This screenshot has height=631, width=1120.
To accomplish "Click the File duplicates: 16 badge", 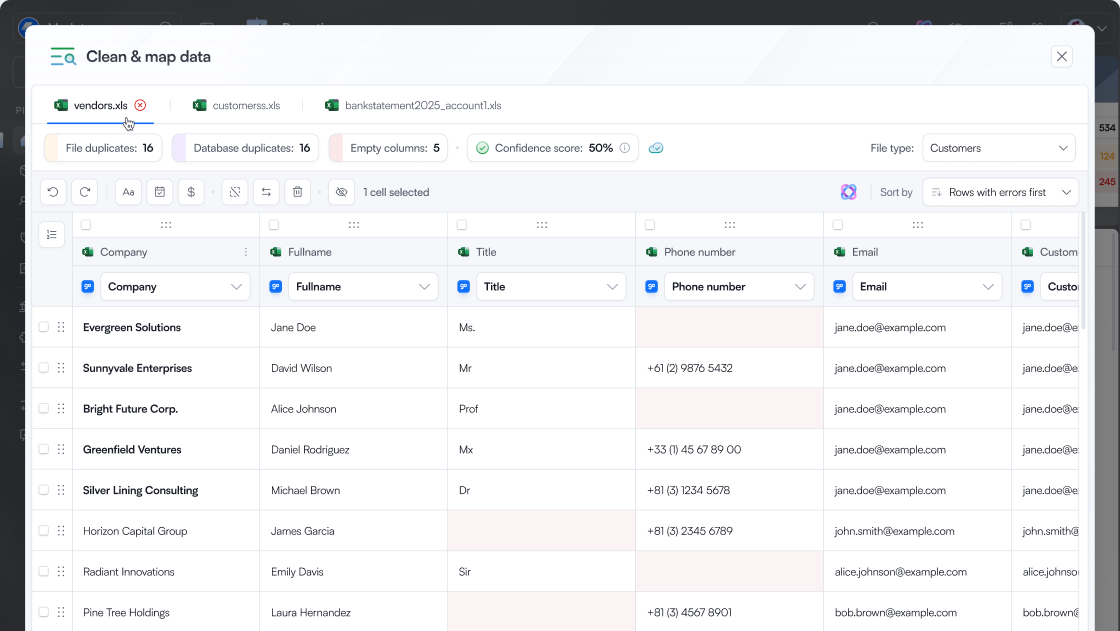I will [103, 148].
